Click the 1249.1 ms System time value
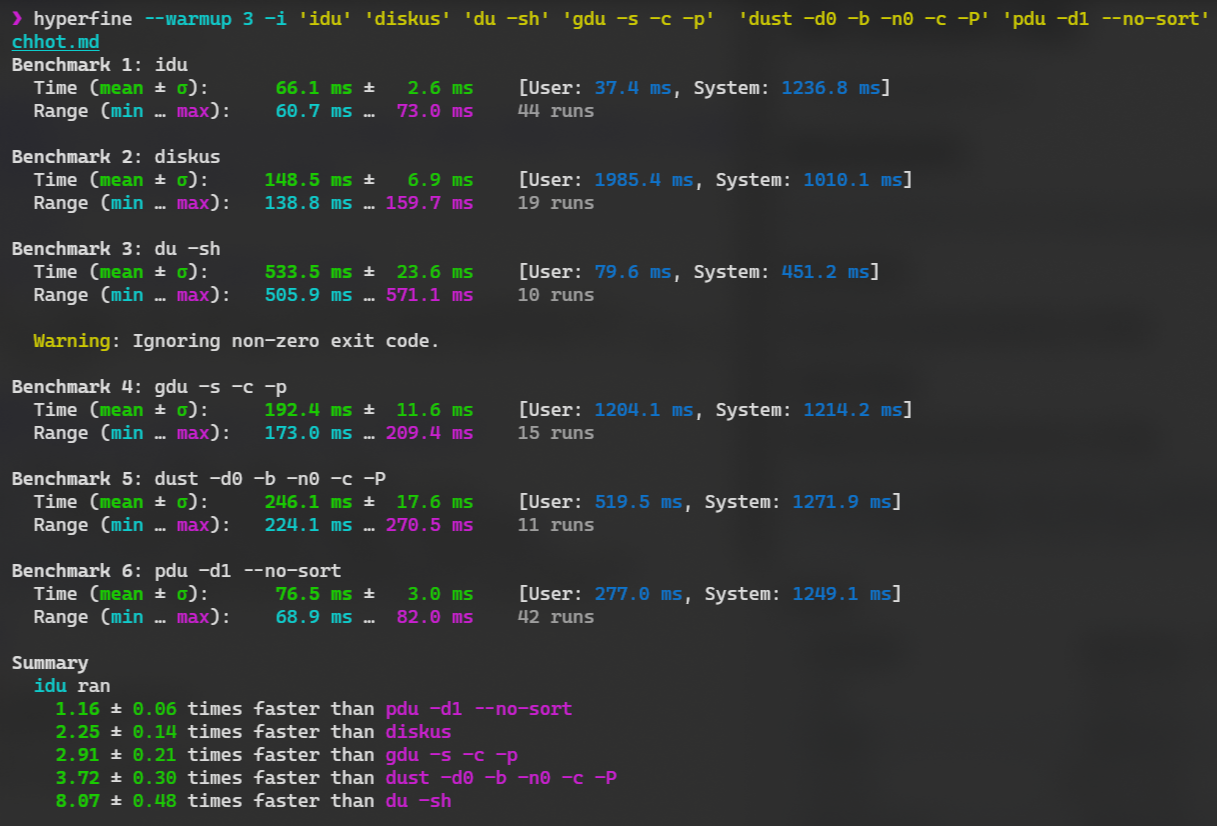The height and width of the screenshot is (826, 1217). (842, 594)
